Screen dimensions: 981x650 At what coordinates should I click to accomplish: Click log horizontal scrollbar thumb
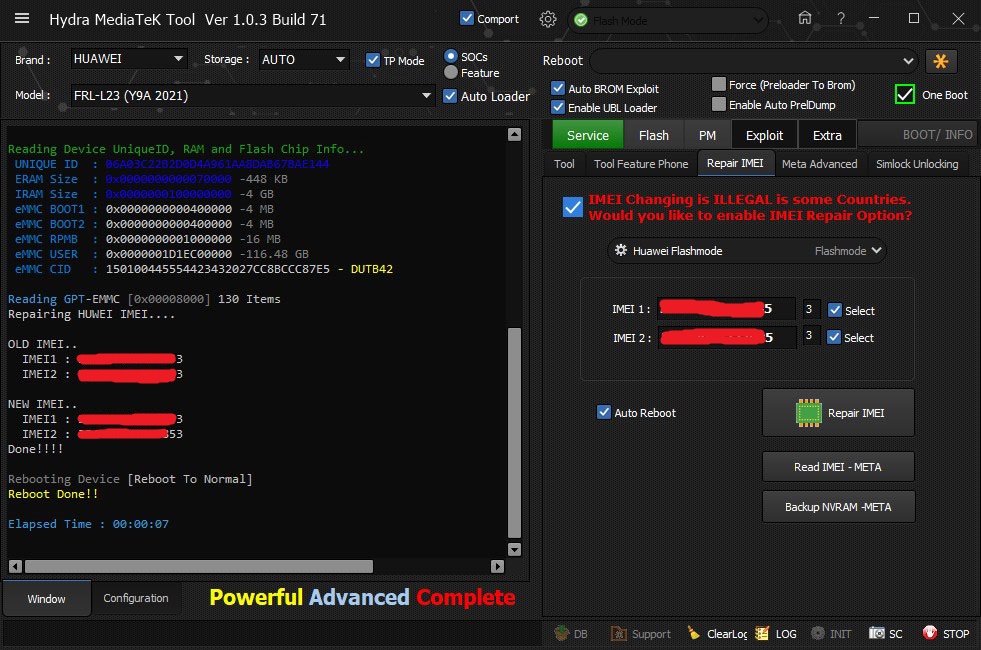(x=199, y=566)
